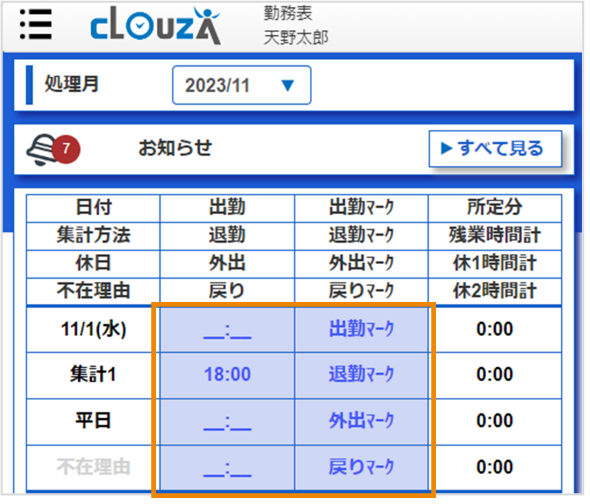
Task: Edit the empty 外出 time field
Action: (227, 422)
